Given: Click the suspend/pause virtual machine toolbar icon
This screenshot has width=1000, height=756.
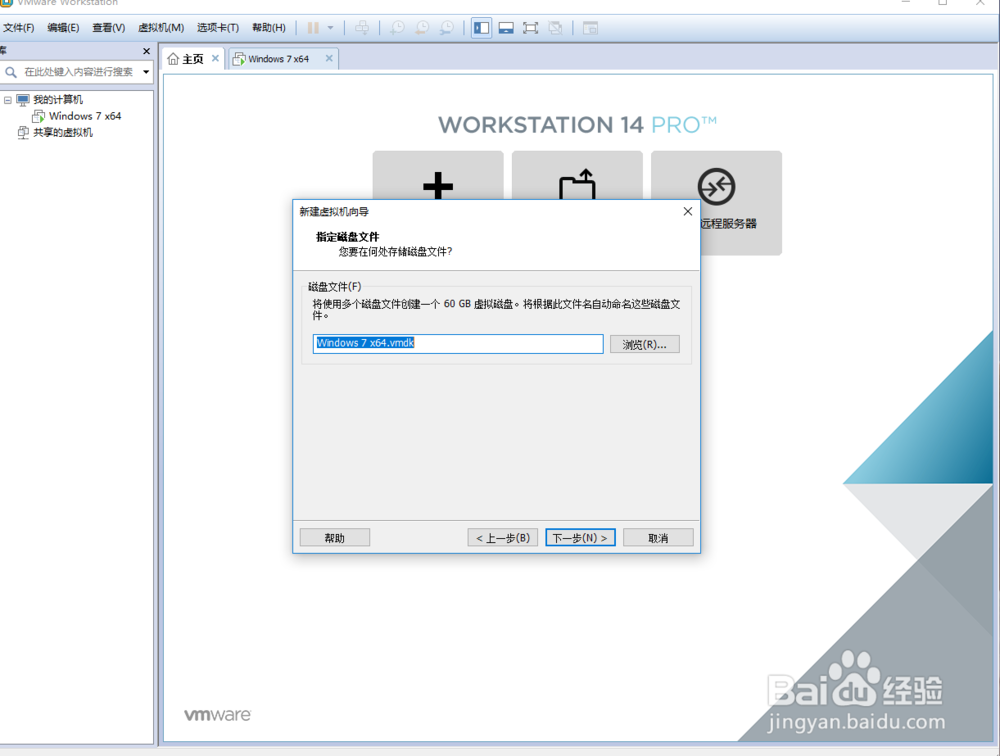Looking at the screenshot, I should 313,28.
